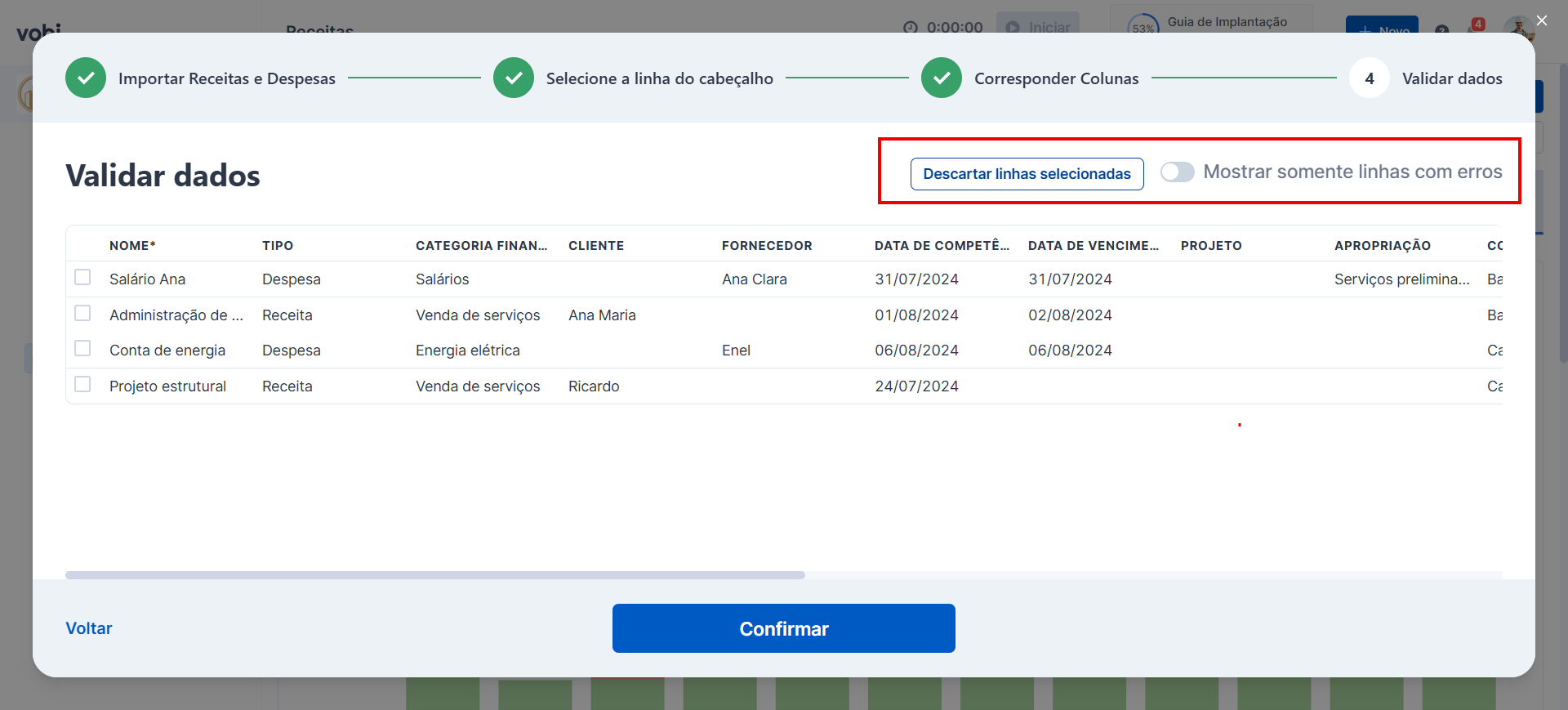1568x710 pixels.
Task: Click the DATA DE VENCIME... column header
Action: (1094, 245)
